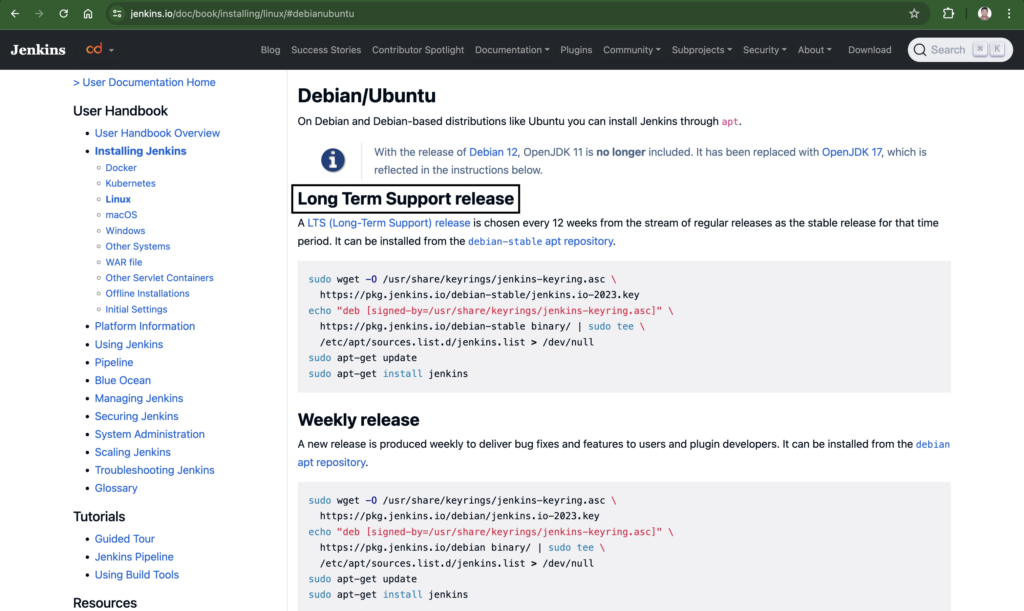Open the Kubernetes install page
1024x611 pixels.
(x=131, y=183)
